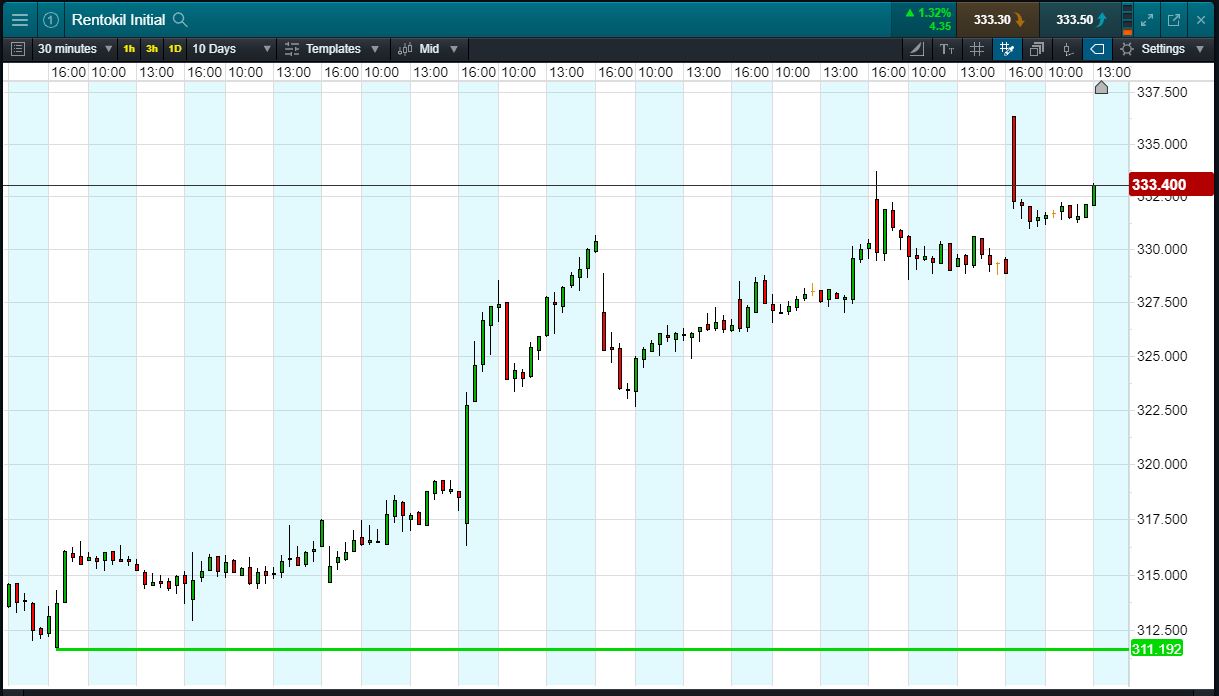Viewport: 1219px width, 696px height.
Task: Click the Templates sliders icon
Action: click(292, 48)
